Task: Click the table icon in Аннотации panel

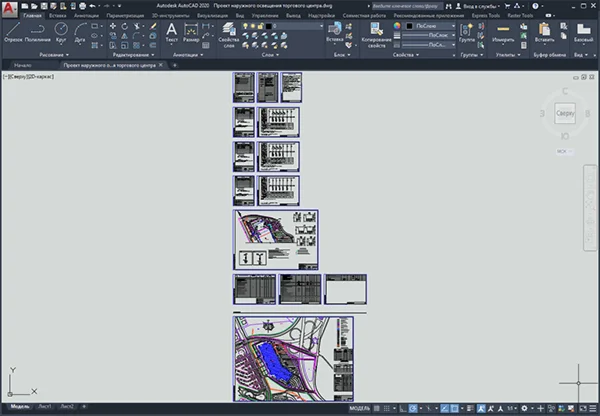Action: (x=206, y=45)
